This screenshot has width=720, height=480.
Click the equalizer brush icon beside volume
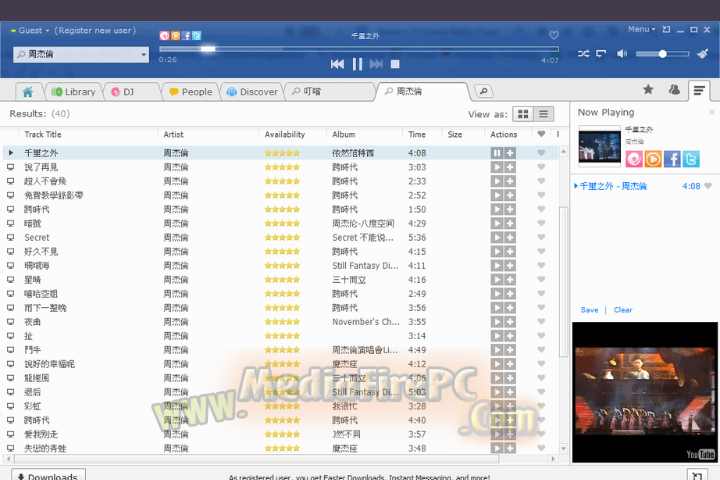pos(703,54)
